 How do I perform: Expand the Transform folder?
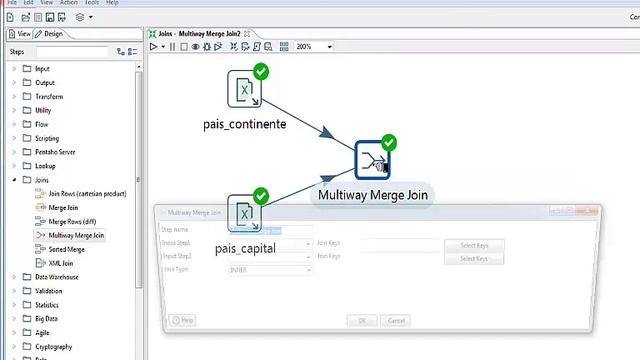14,96
